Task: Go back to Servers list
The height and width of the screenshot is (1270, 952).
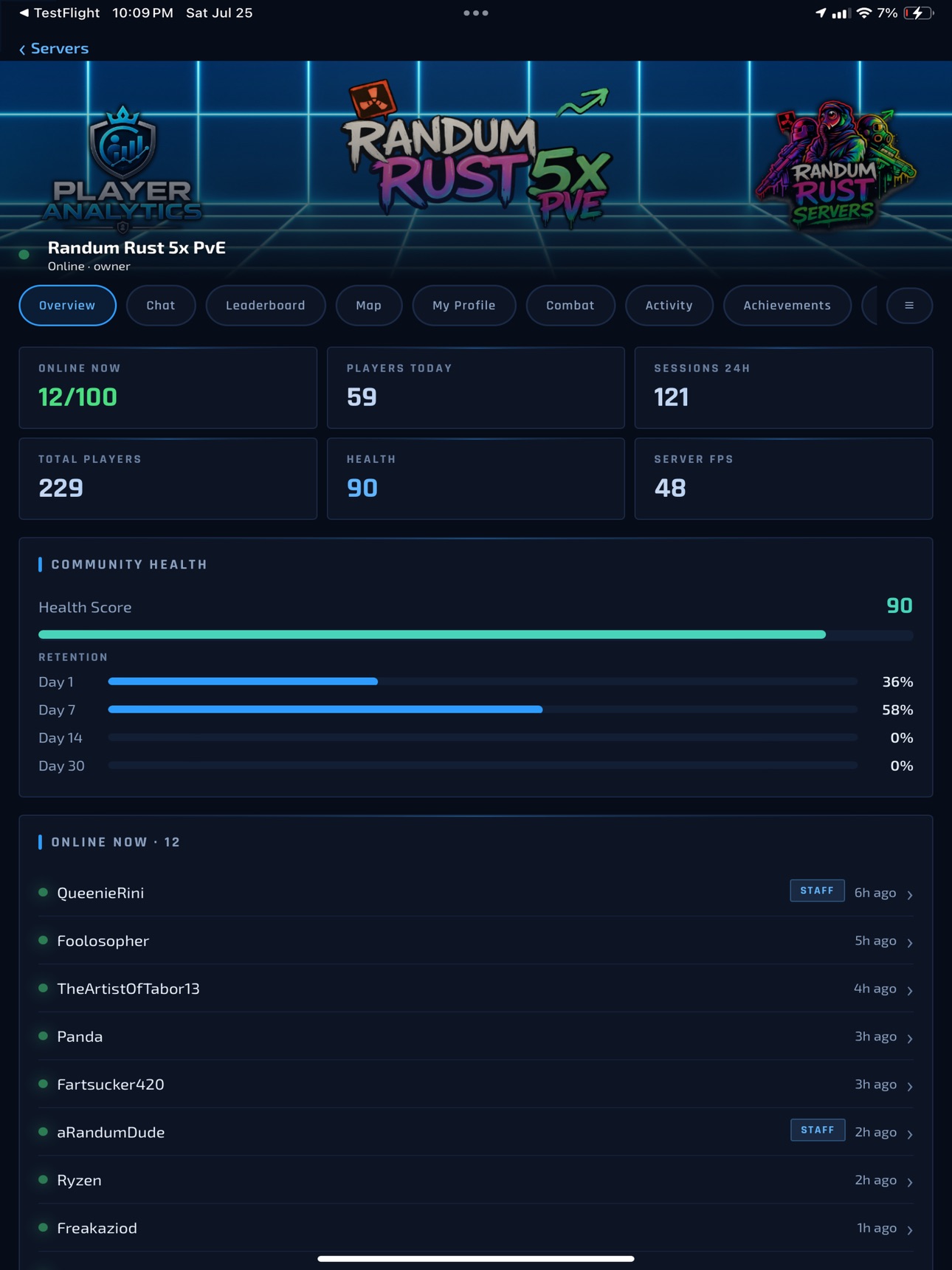Action: tap(54, 49)
